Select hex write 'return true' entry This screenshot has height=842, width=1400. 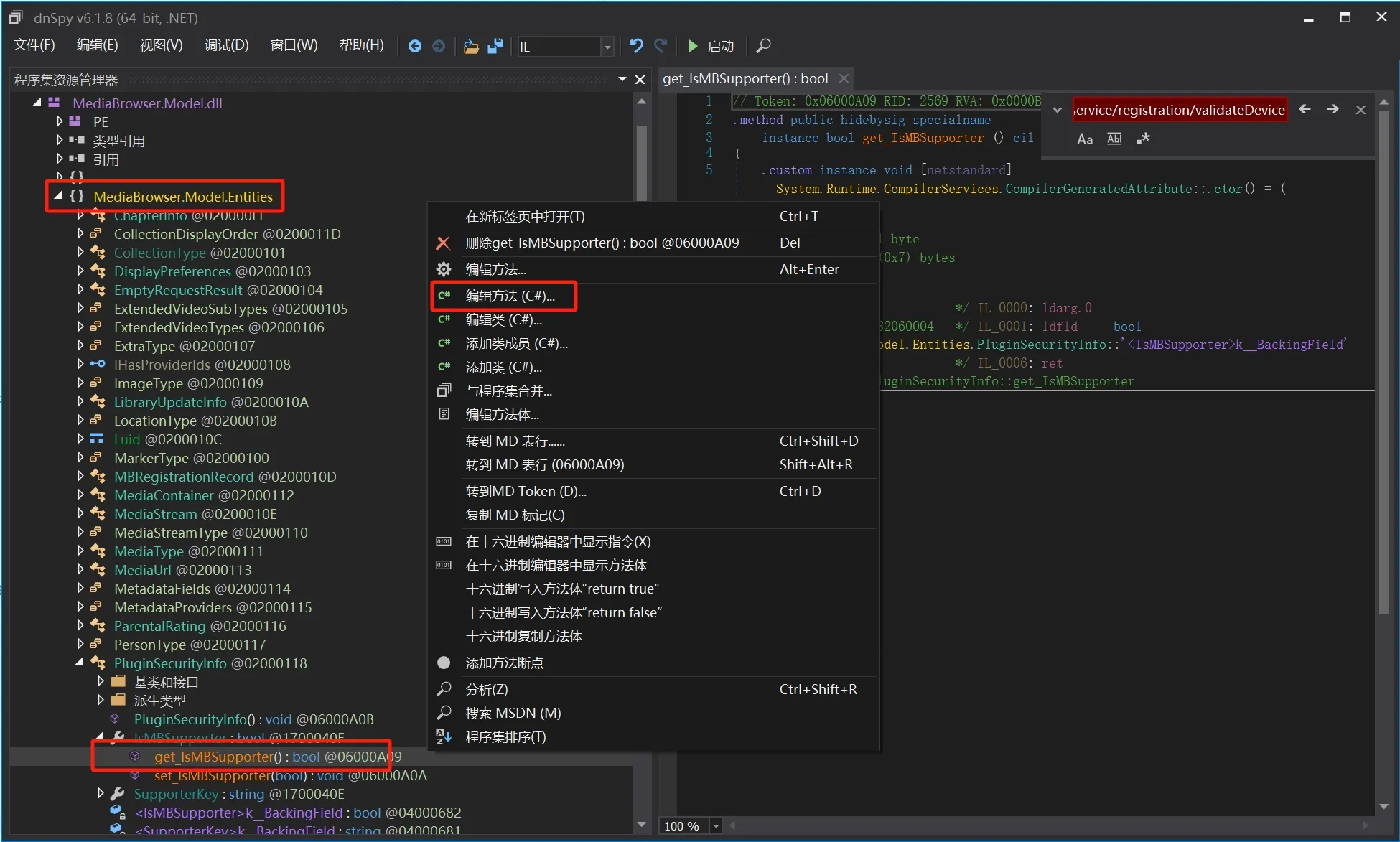click(562, 589)
